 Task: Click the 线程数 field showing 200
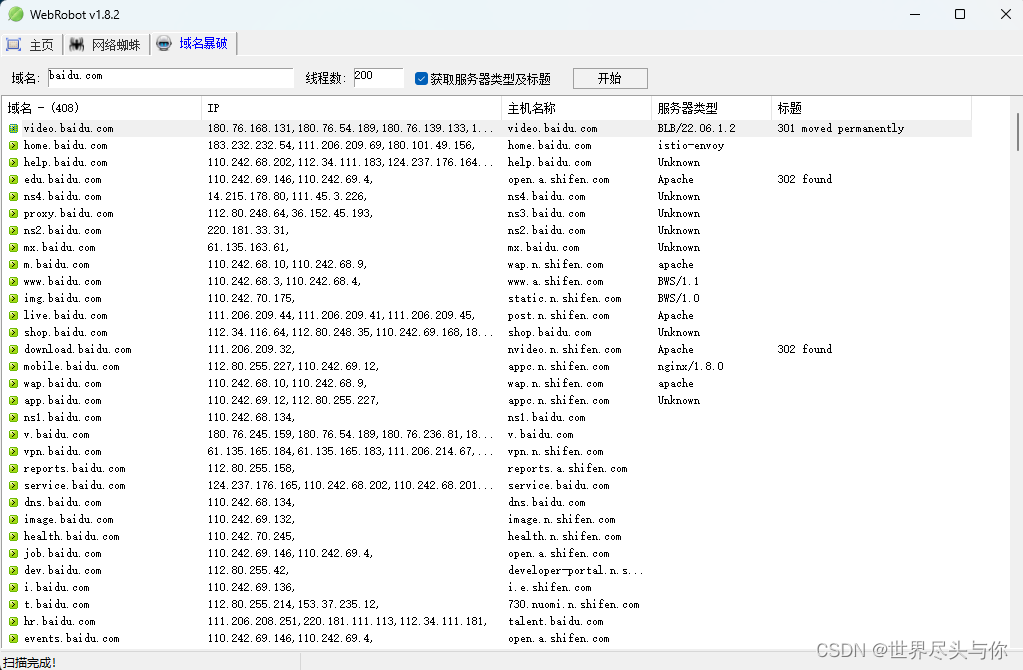point(378,78)
